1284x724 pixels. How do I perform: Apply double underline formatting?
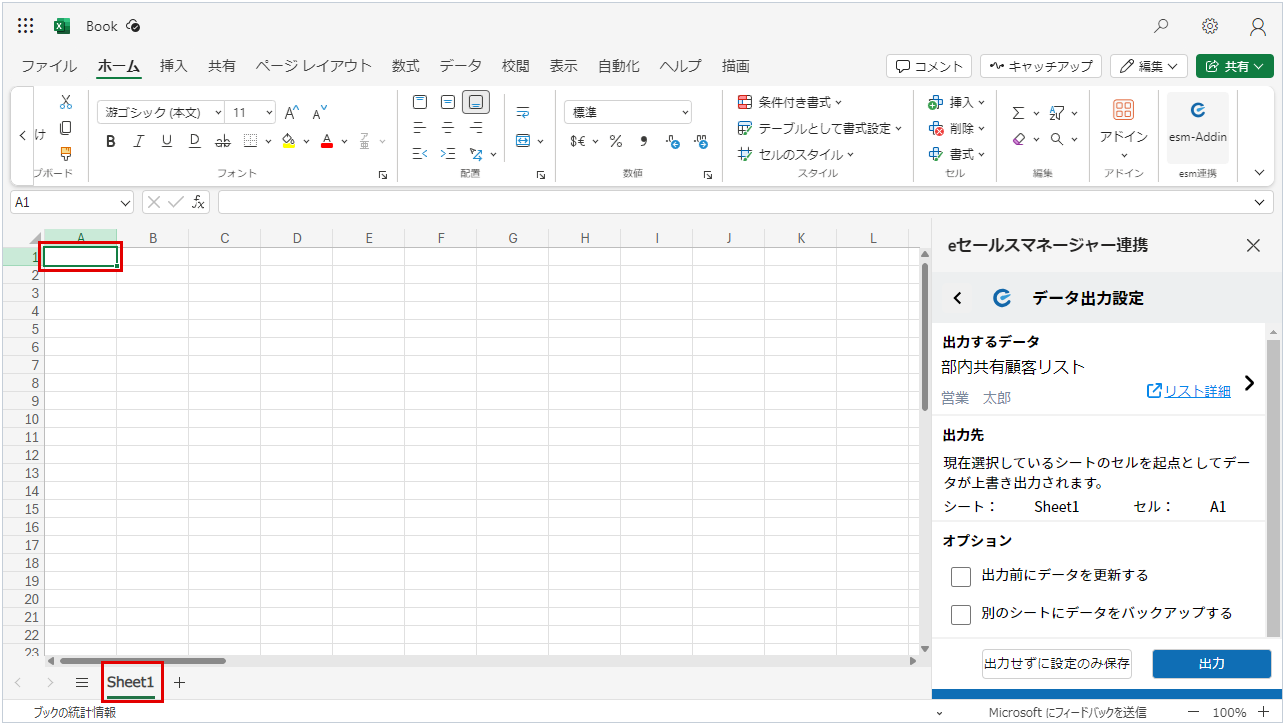(195, 141)
